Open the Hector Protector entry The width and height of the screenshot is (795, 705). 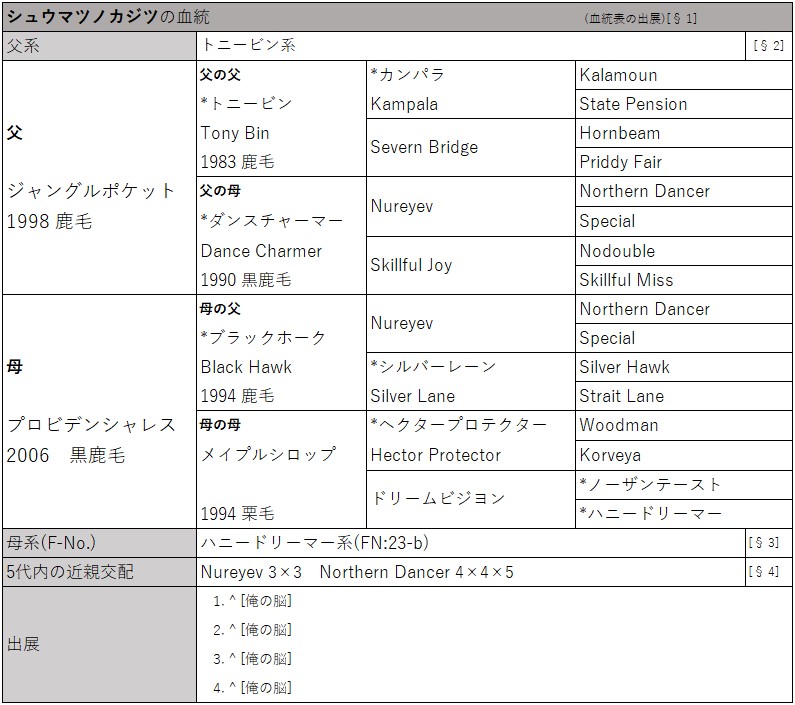[435, 455]
